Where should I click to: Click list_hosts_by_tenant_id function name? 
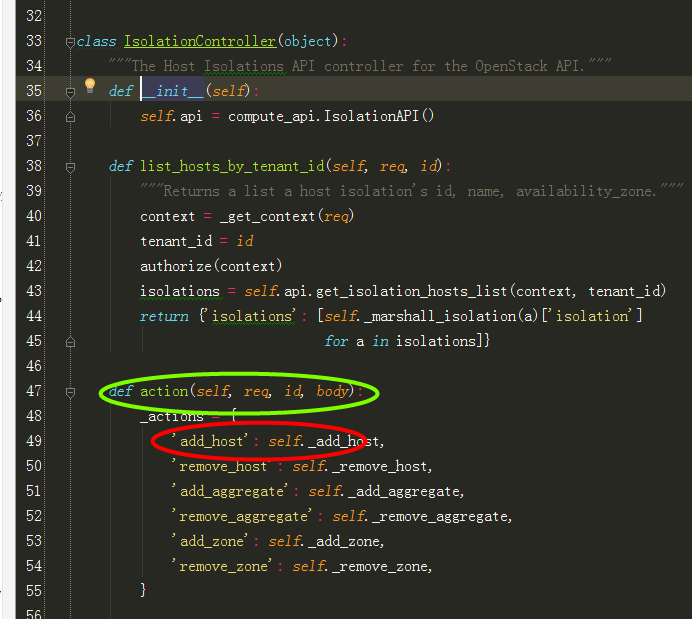pyautogui.click(x=232, y=166)
